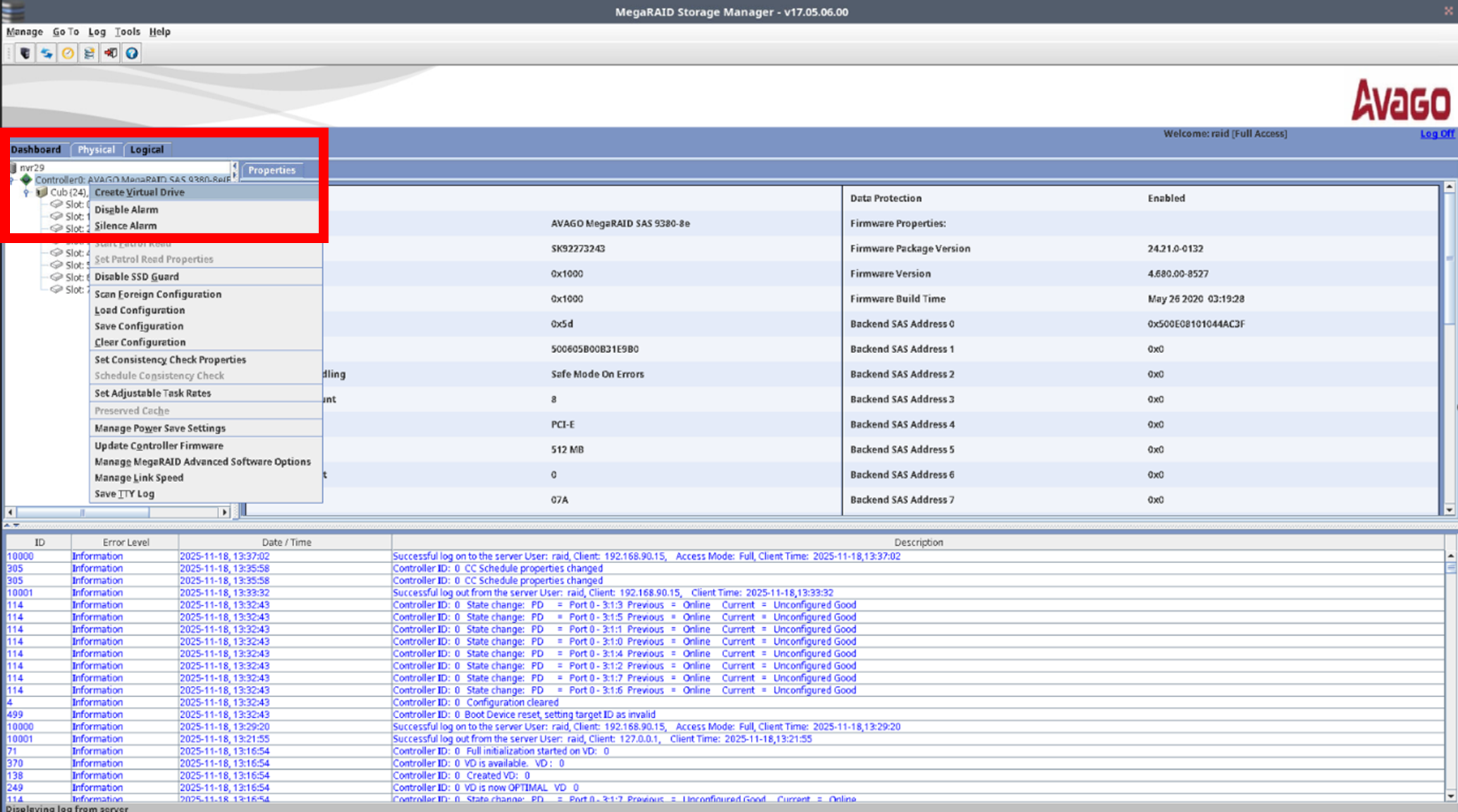Viewport: 1458px width, 812px height.
Task: Open the Properties tab
Action: (271, 171)
